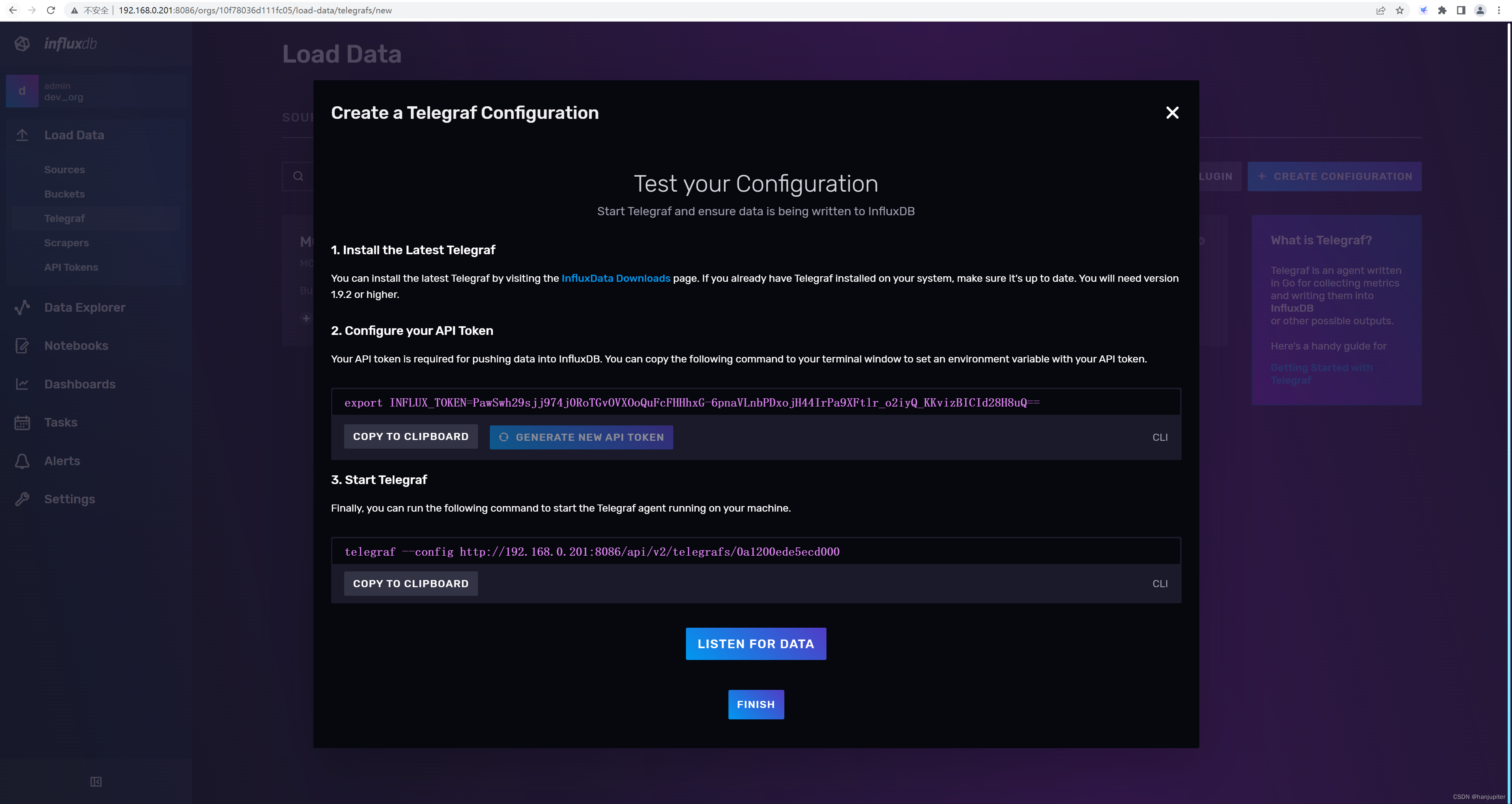The height and width of the screenshot is (804, 1512).
Task: Click the '2. Configure your API Token' heading
Action: coord(412,331)
